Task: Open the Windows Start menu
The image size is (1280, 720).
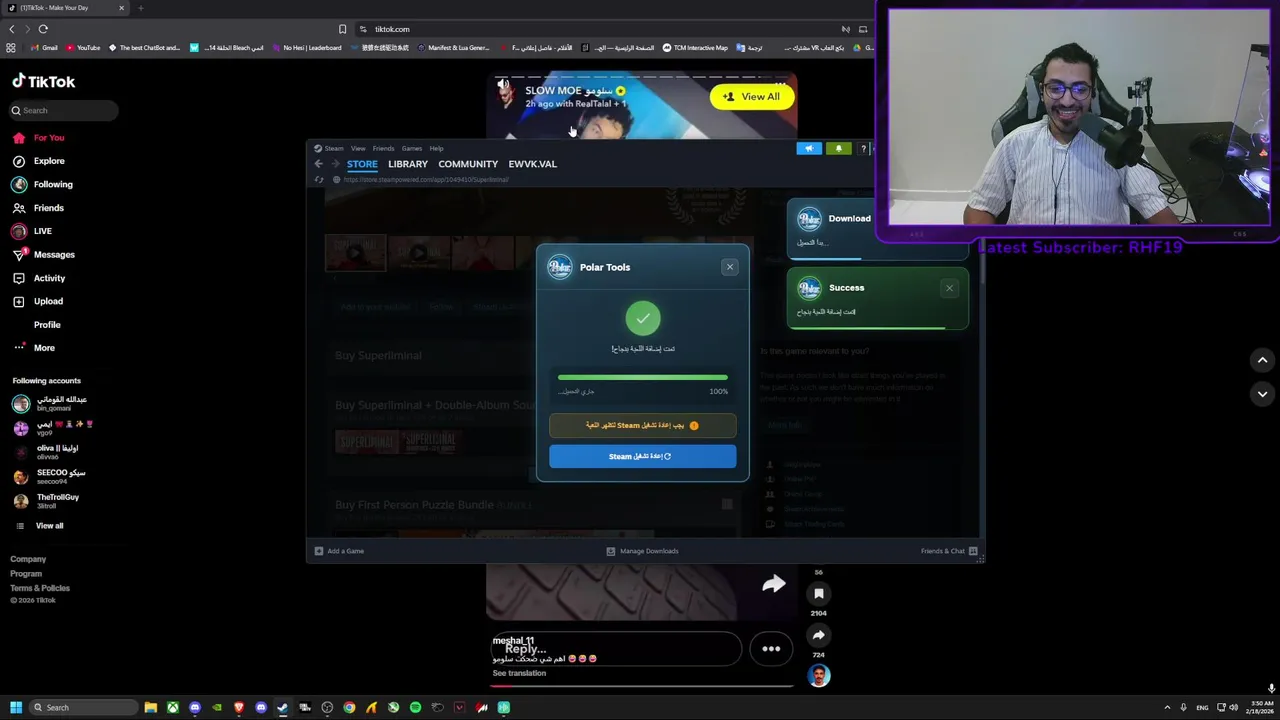Action: click(x=16, y=708)
